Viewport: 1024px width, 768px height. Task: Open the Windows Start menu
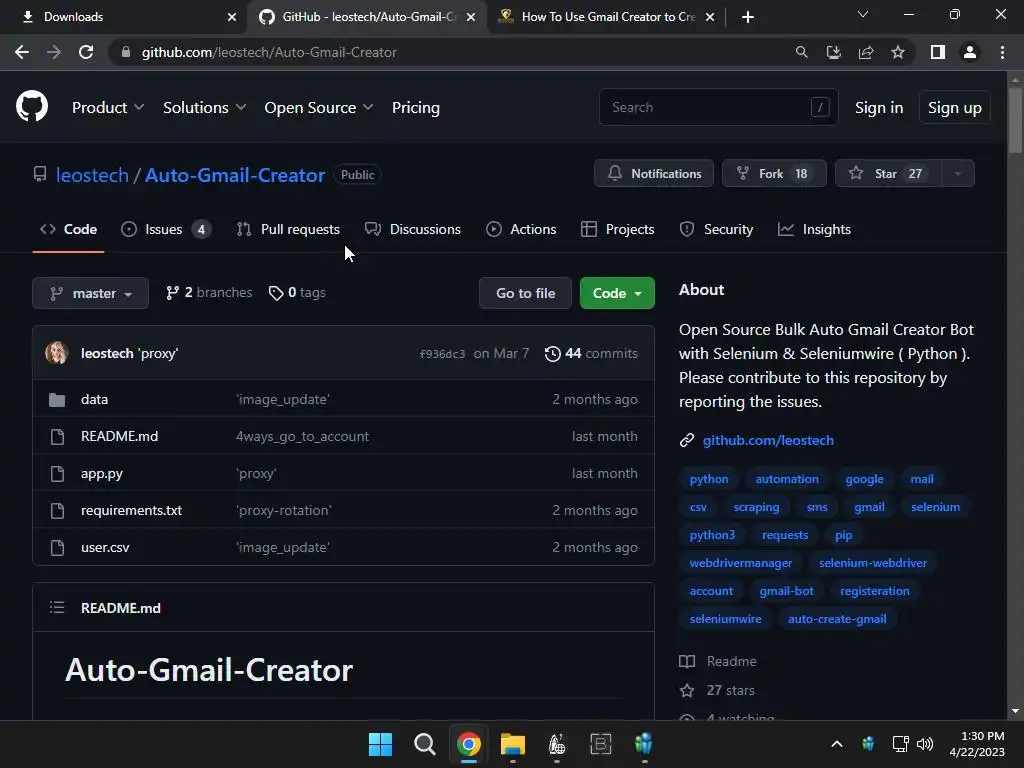click(x=380, y=744)
